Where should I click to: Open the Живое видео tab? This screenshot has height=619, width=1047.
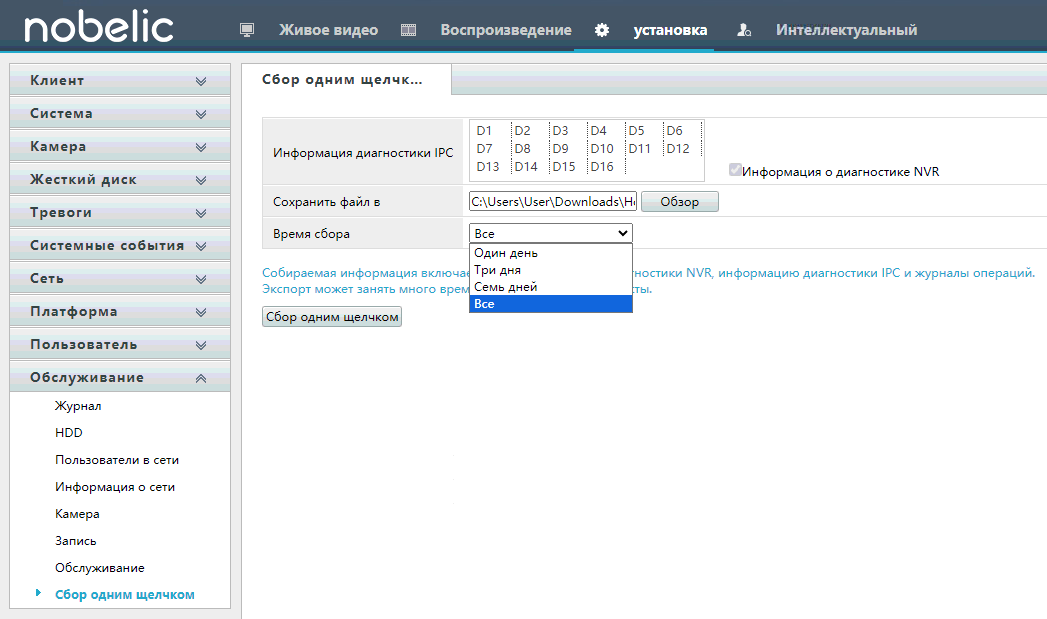click(x=329, y=30)
